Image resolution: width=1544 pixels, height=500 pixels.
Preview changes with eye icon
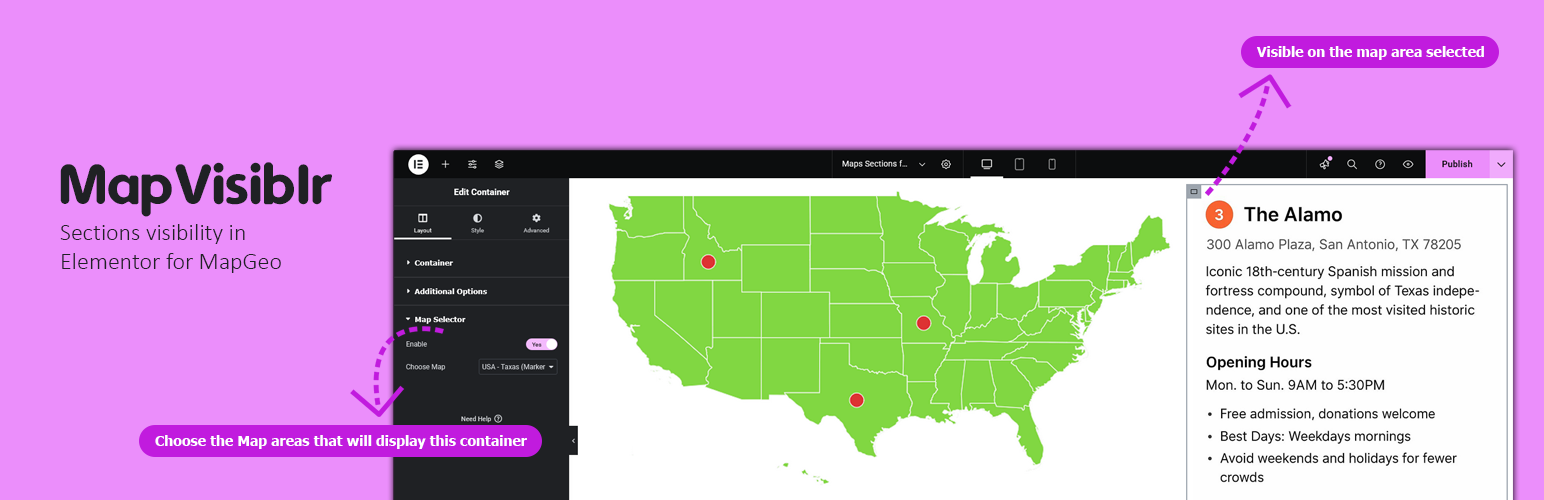point(1408,164)
